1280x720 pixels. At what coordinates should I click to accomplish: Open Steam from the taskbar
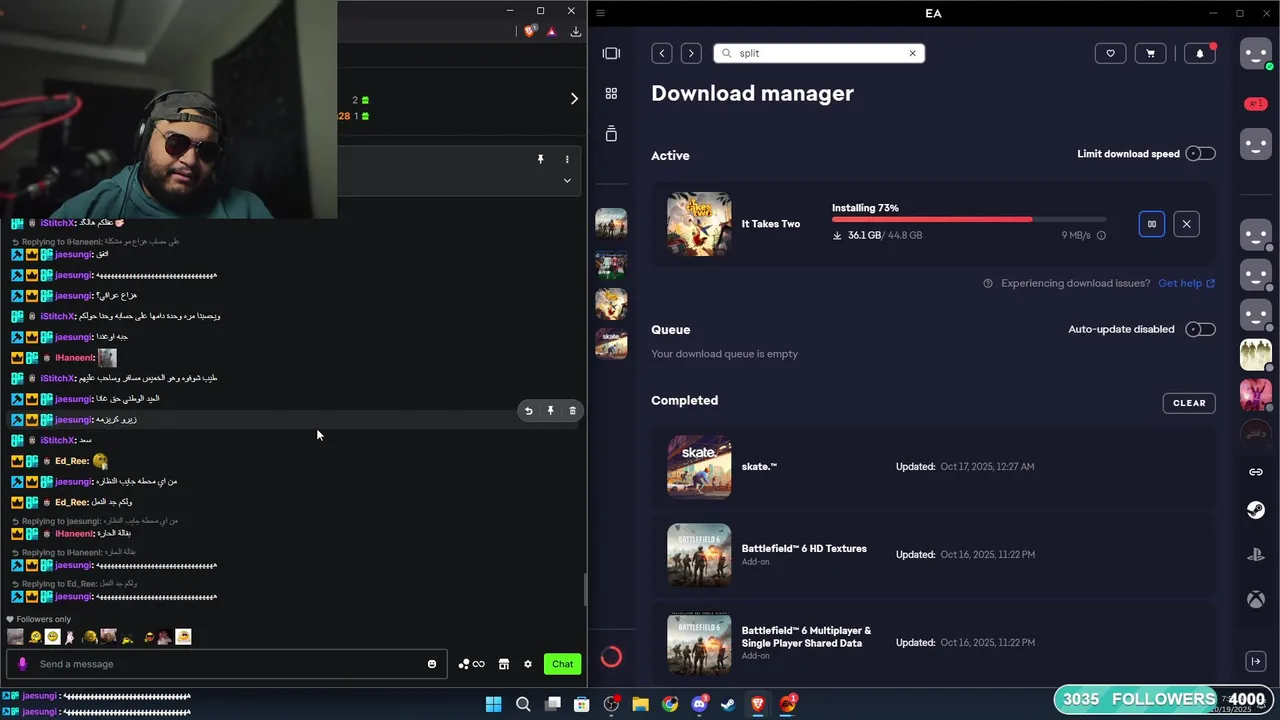[x=728, y=704]
